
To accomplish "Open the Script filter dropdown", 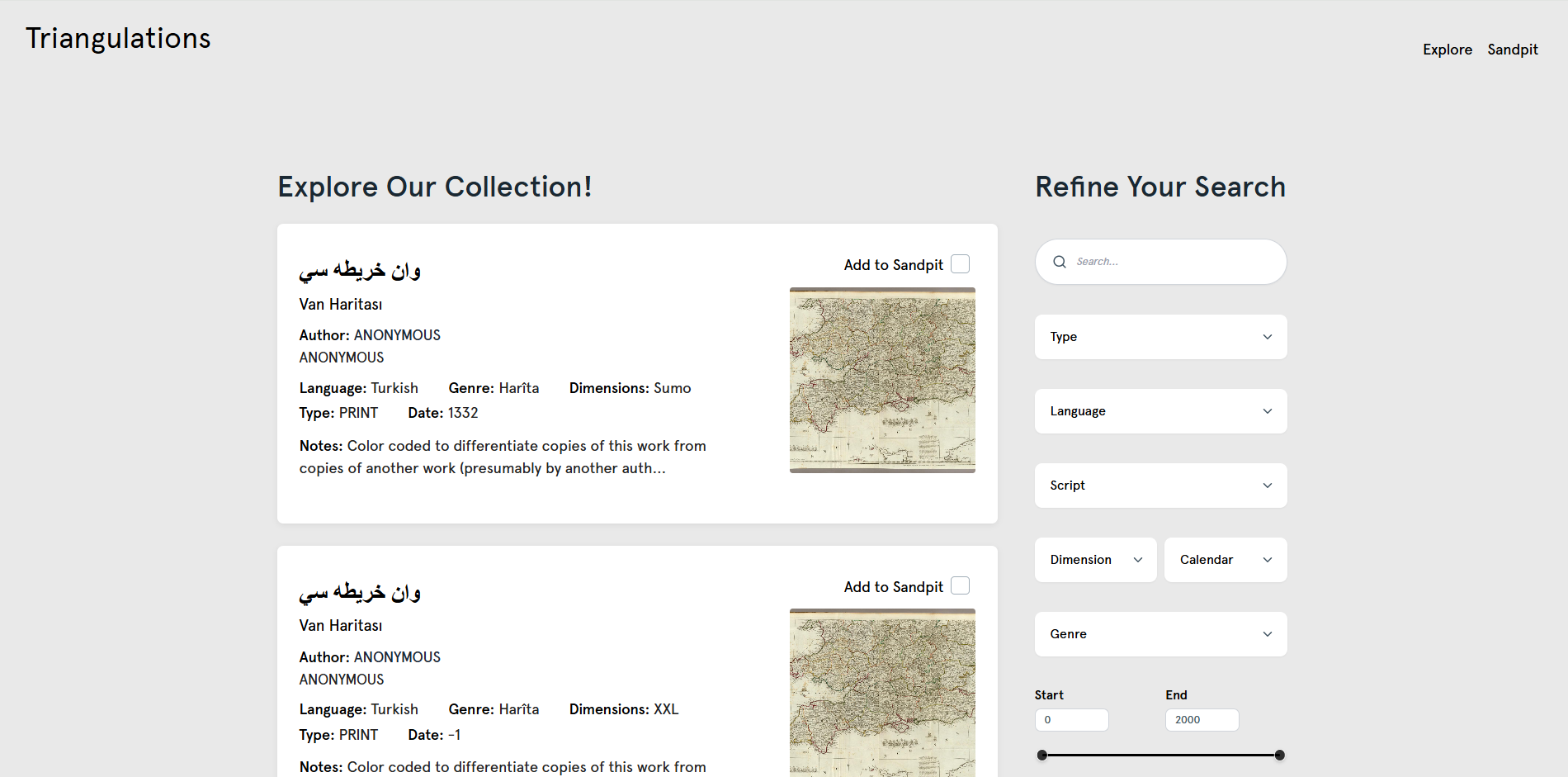I will click(1160, 486).
